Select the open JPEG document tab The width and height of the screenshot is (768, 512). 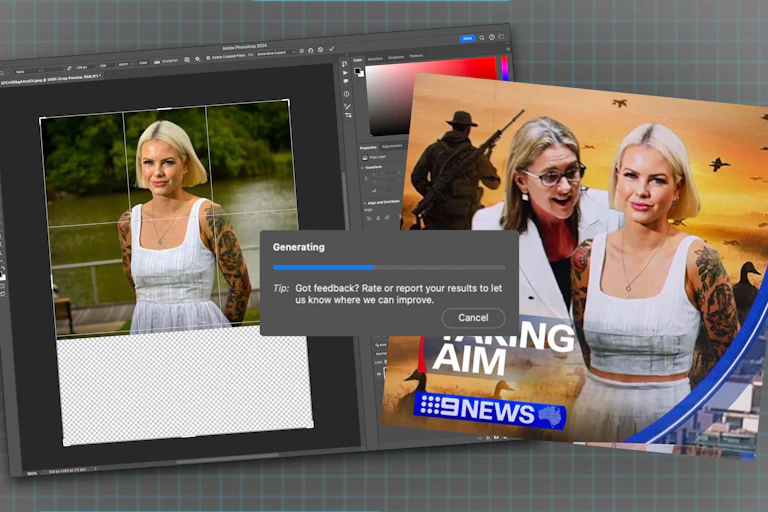pyautogui.click(x=51, y=78)
